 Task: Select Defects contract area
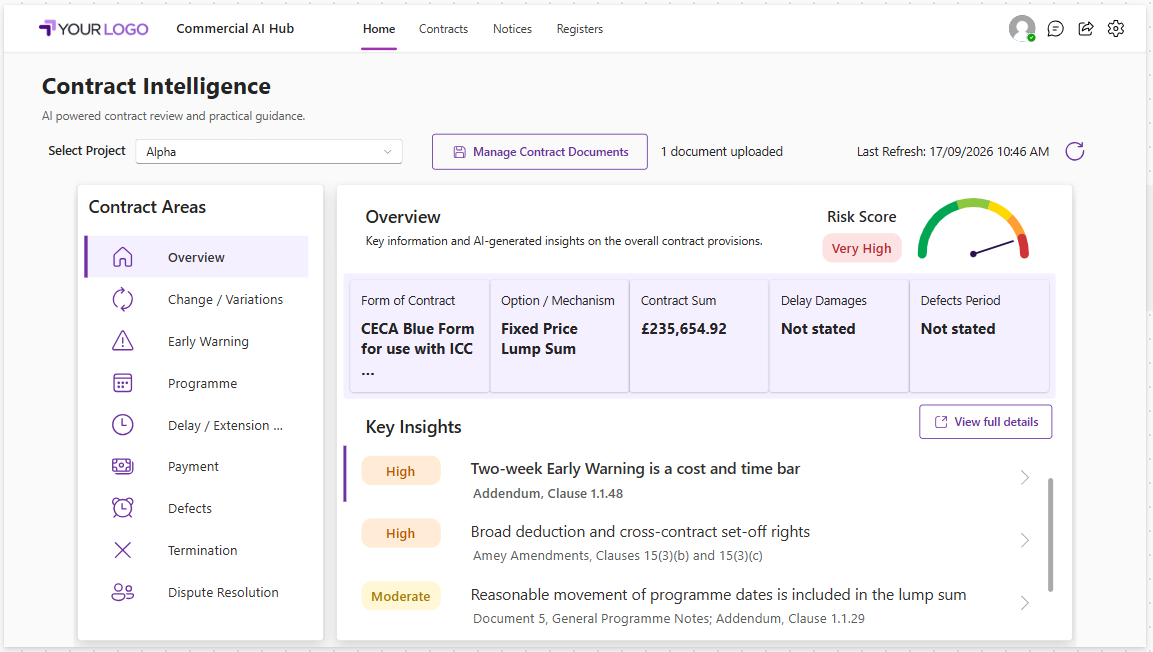[x=196, y=508]
